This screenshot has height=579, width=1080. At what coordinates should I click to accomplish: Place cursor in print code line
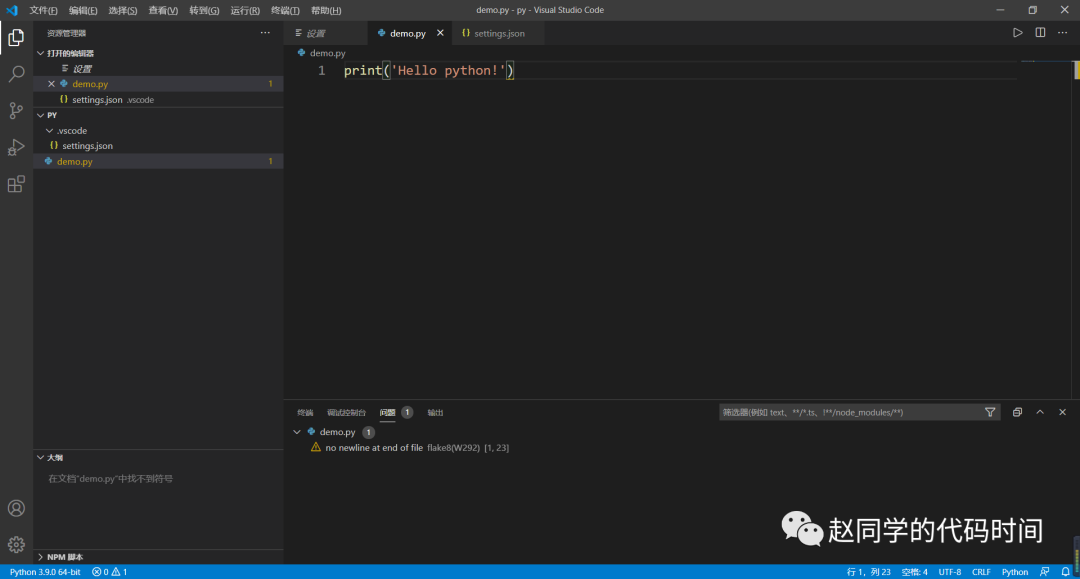click(428, 70)
